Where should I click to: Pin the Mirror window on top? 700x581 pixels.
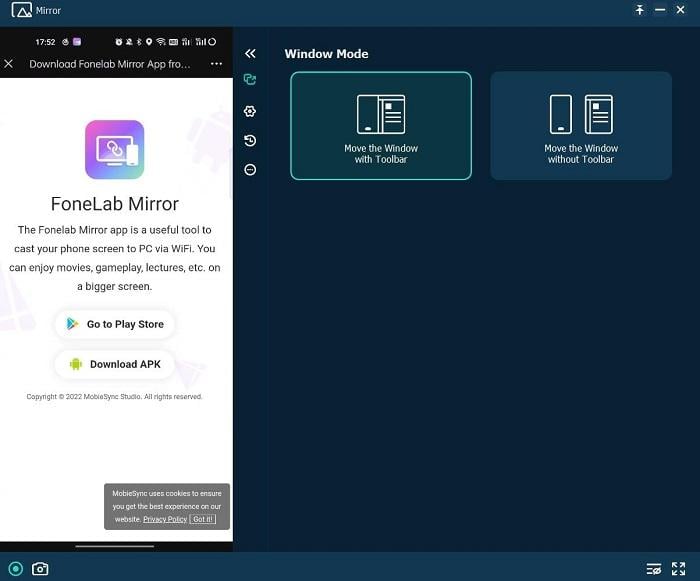pyautogui.click(x=640, y=10)
